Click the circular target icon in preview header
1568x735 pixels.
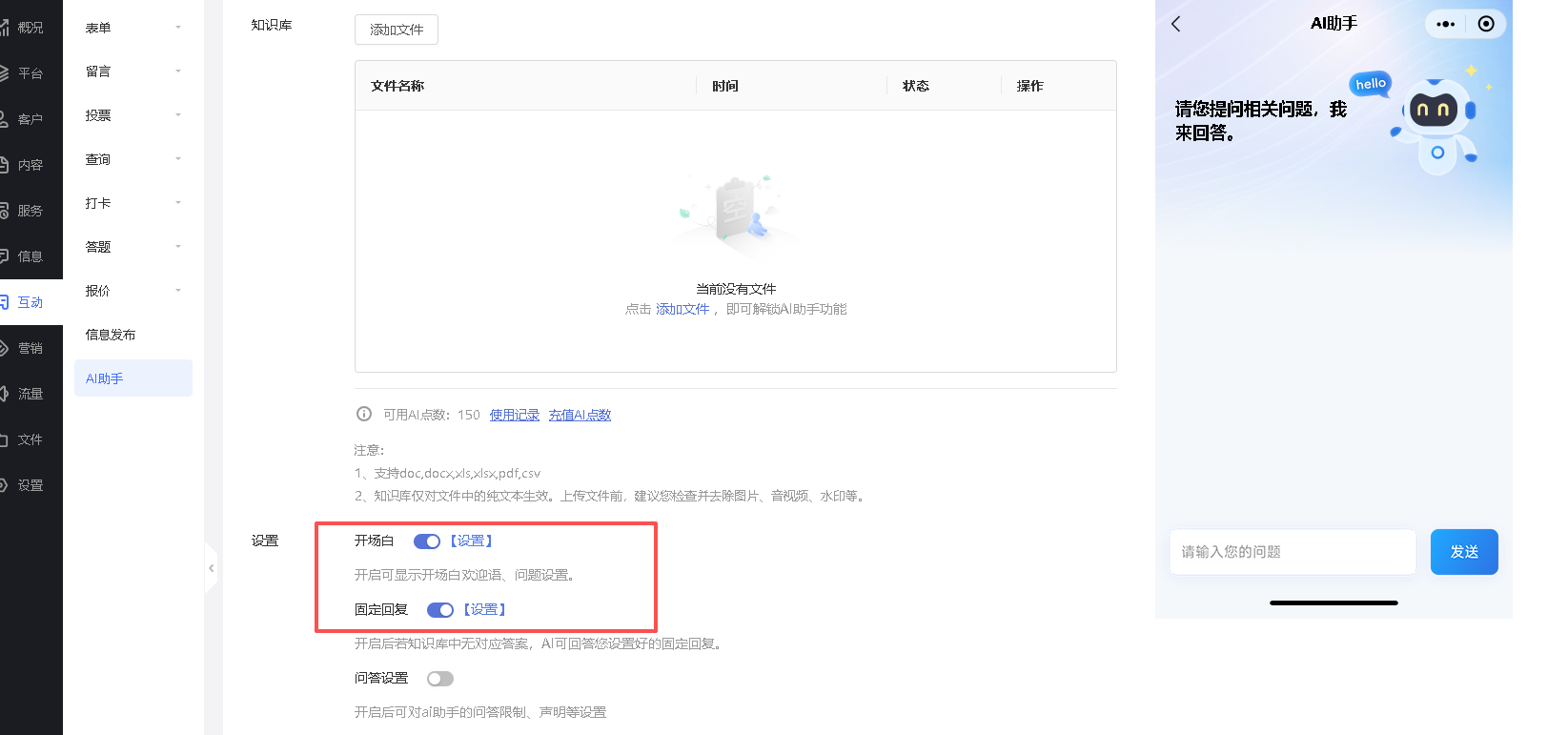tap(1486, 24)
